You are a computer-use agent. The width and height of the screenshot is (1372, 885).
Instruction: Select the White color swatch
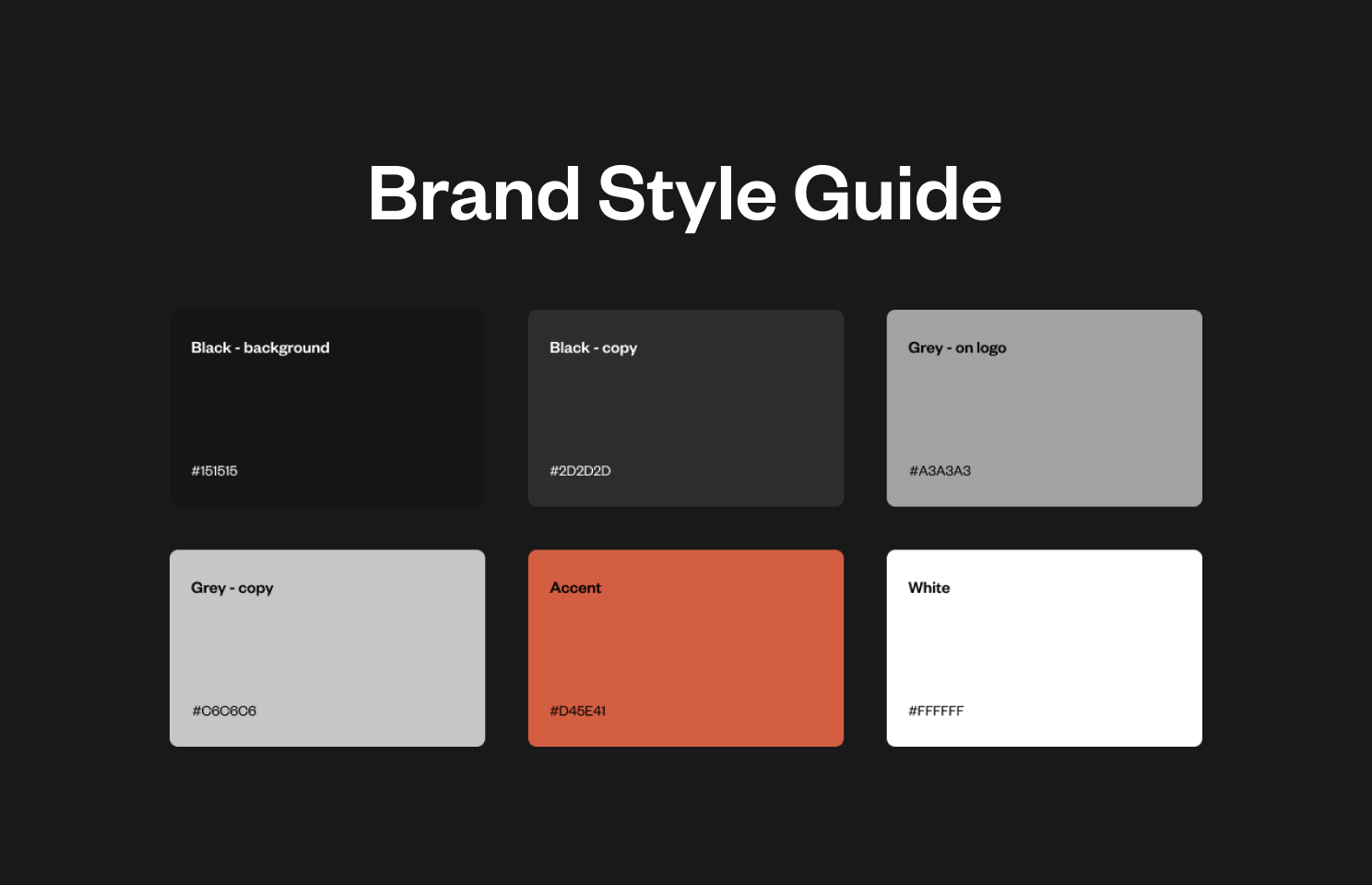click(x=1045, y=648)
